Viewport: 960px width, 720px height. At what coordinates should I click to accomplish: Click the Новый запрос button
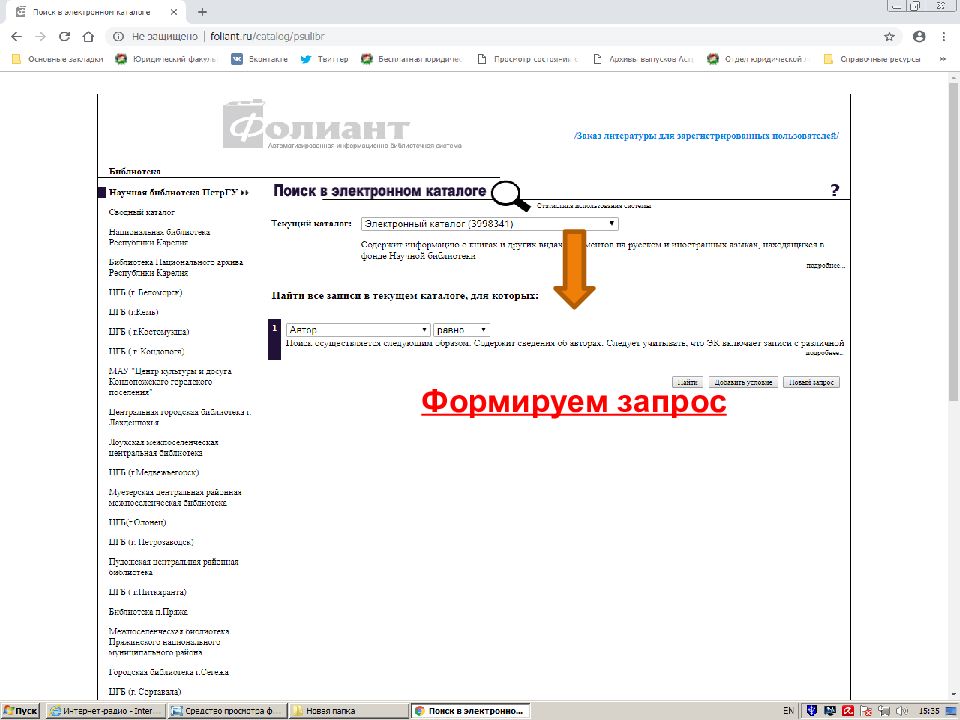(x=811, y=382)
